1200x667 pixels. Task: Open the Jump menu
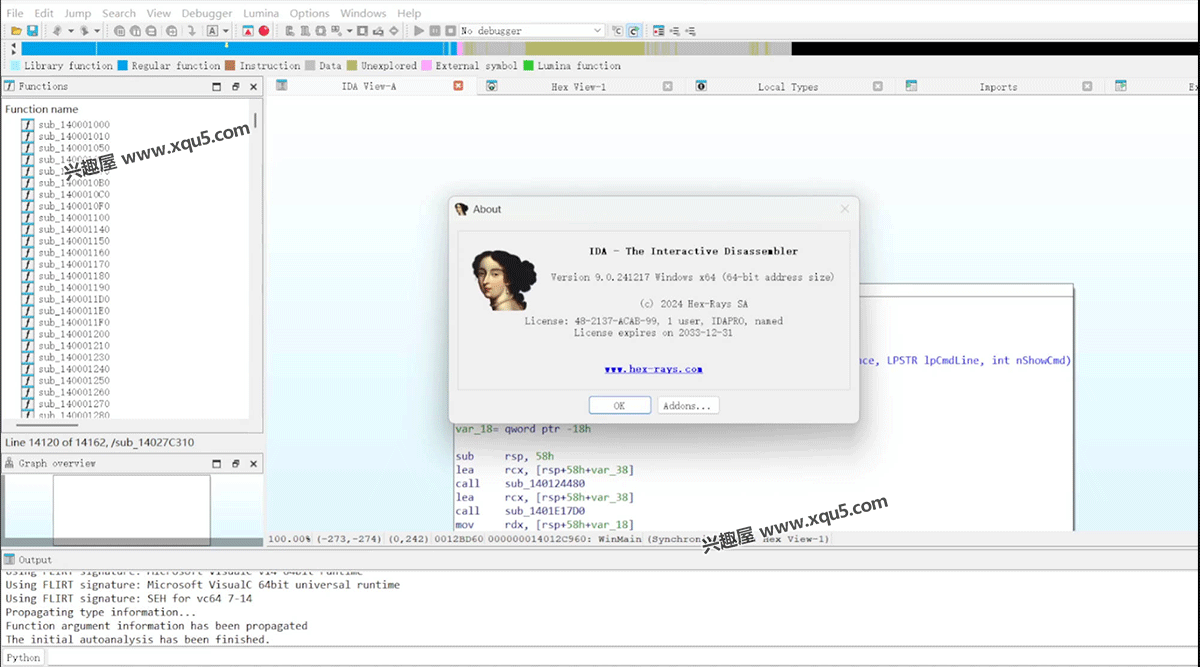[77, 13]
